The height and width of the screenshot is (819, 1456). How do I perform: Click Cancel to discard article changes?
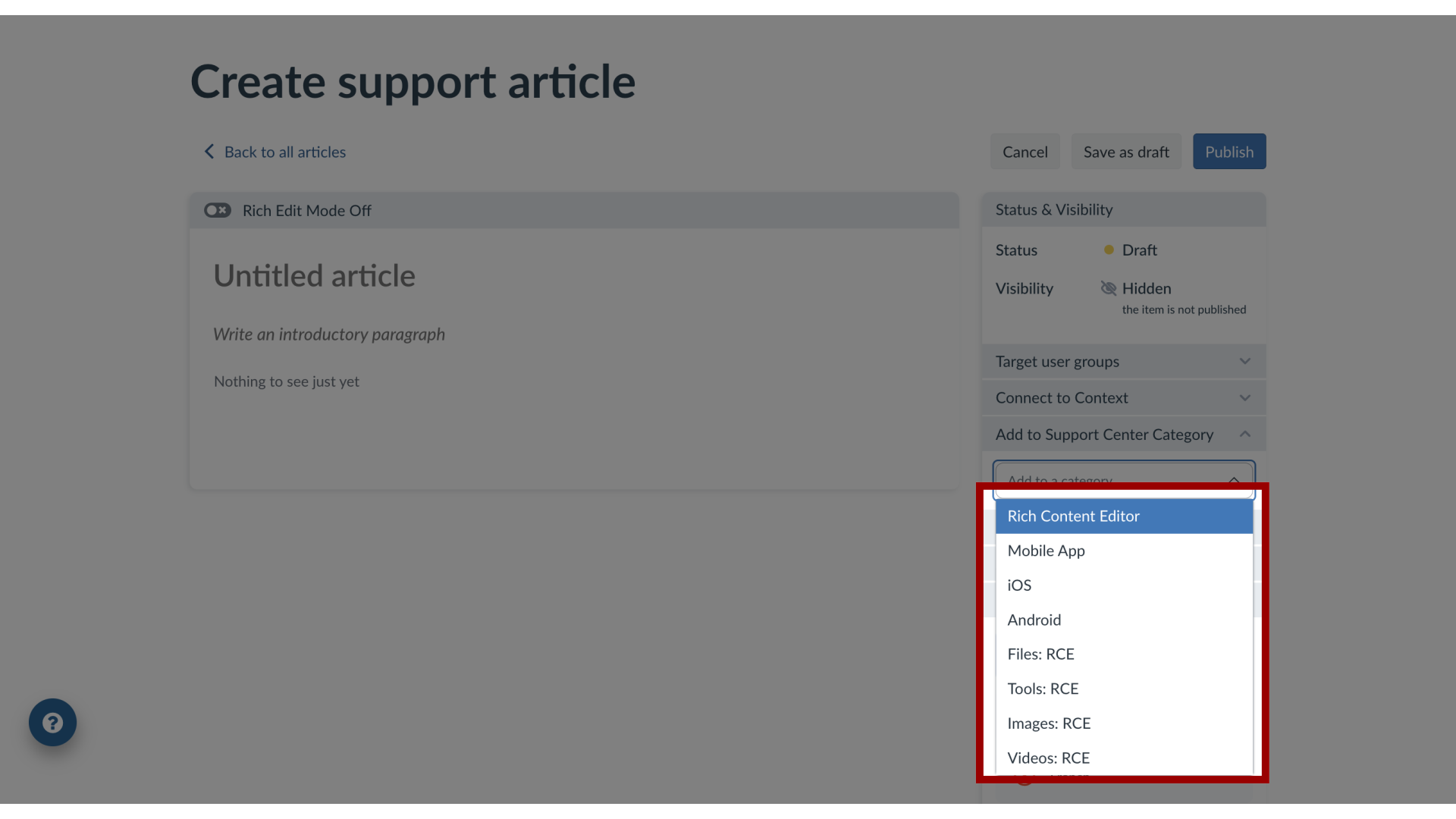1025,151
